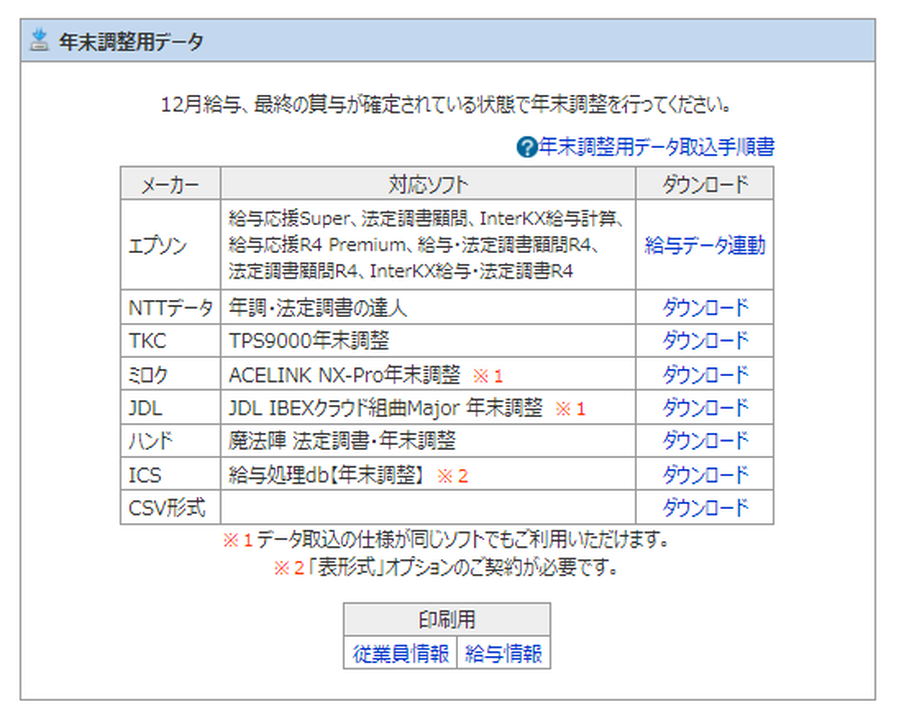The height and width of the screenshot is (720, 900).
Task: Open the 給与情報 print link
Action: pyautogui.click(x=503, y=654)
